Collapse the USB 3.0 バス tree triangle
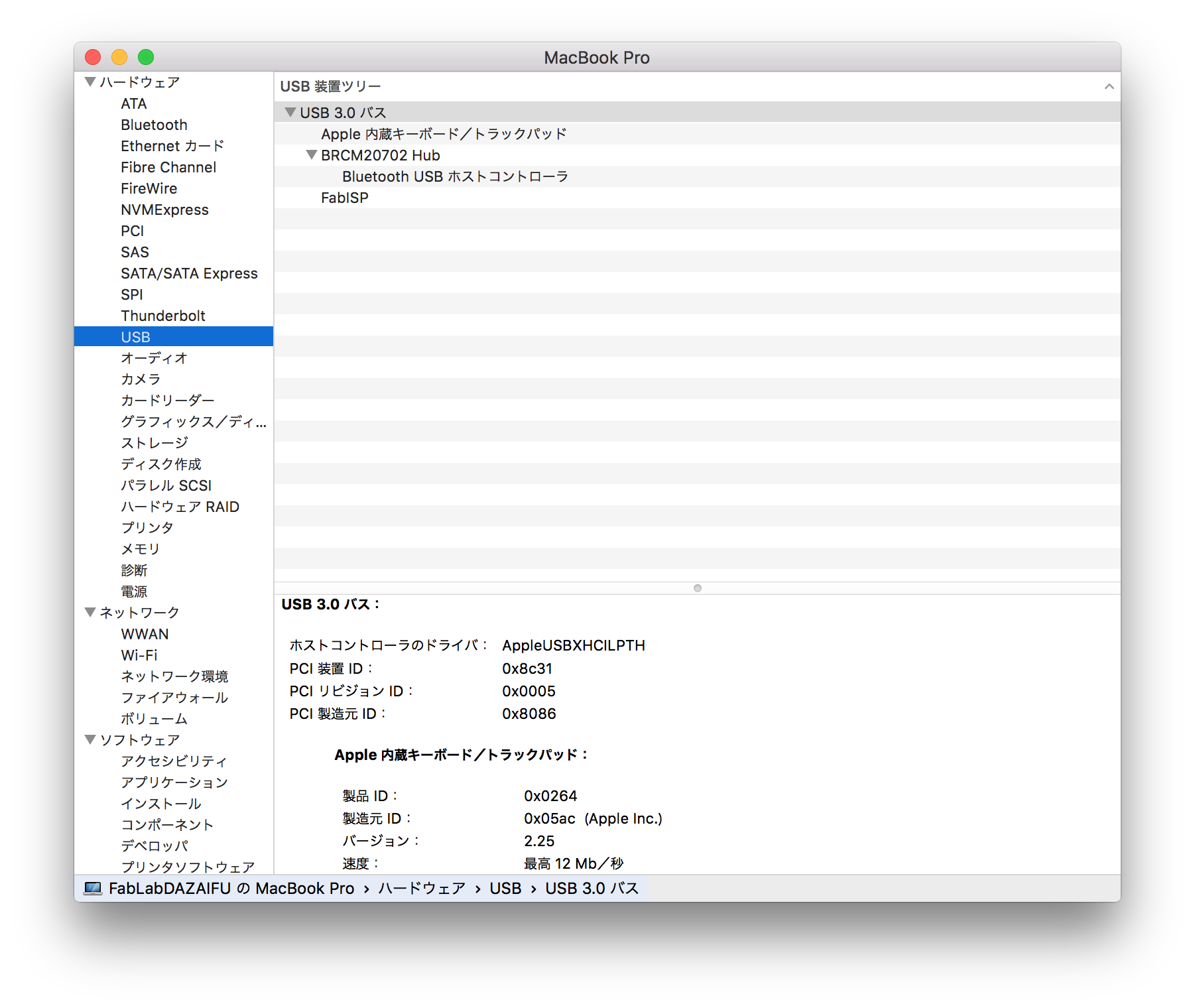This screenshot has height=1008, width=1195. [x=290, y=112]
